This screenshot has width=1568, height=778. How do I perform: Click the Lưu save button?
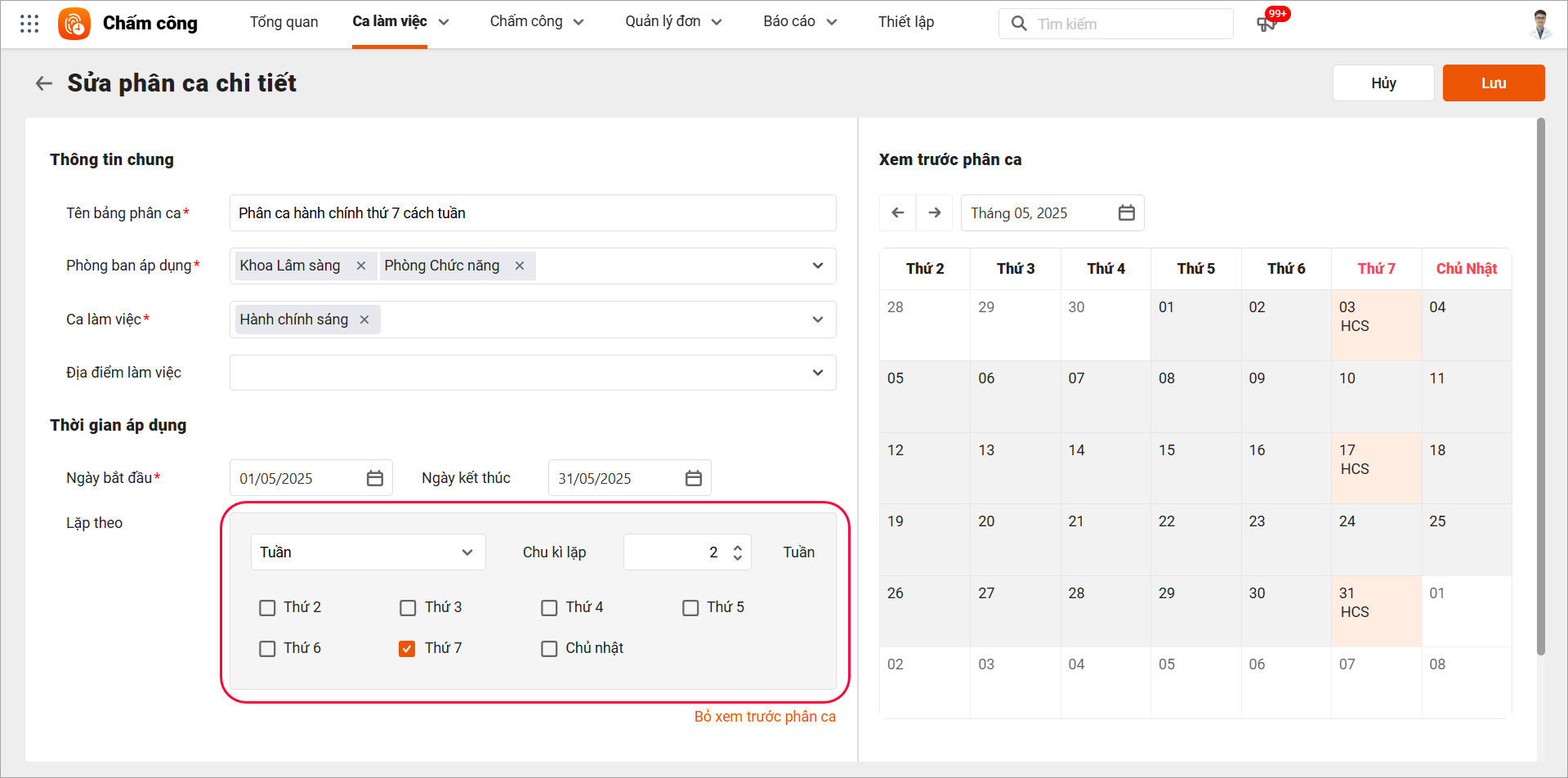pos(1493,83)
